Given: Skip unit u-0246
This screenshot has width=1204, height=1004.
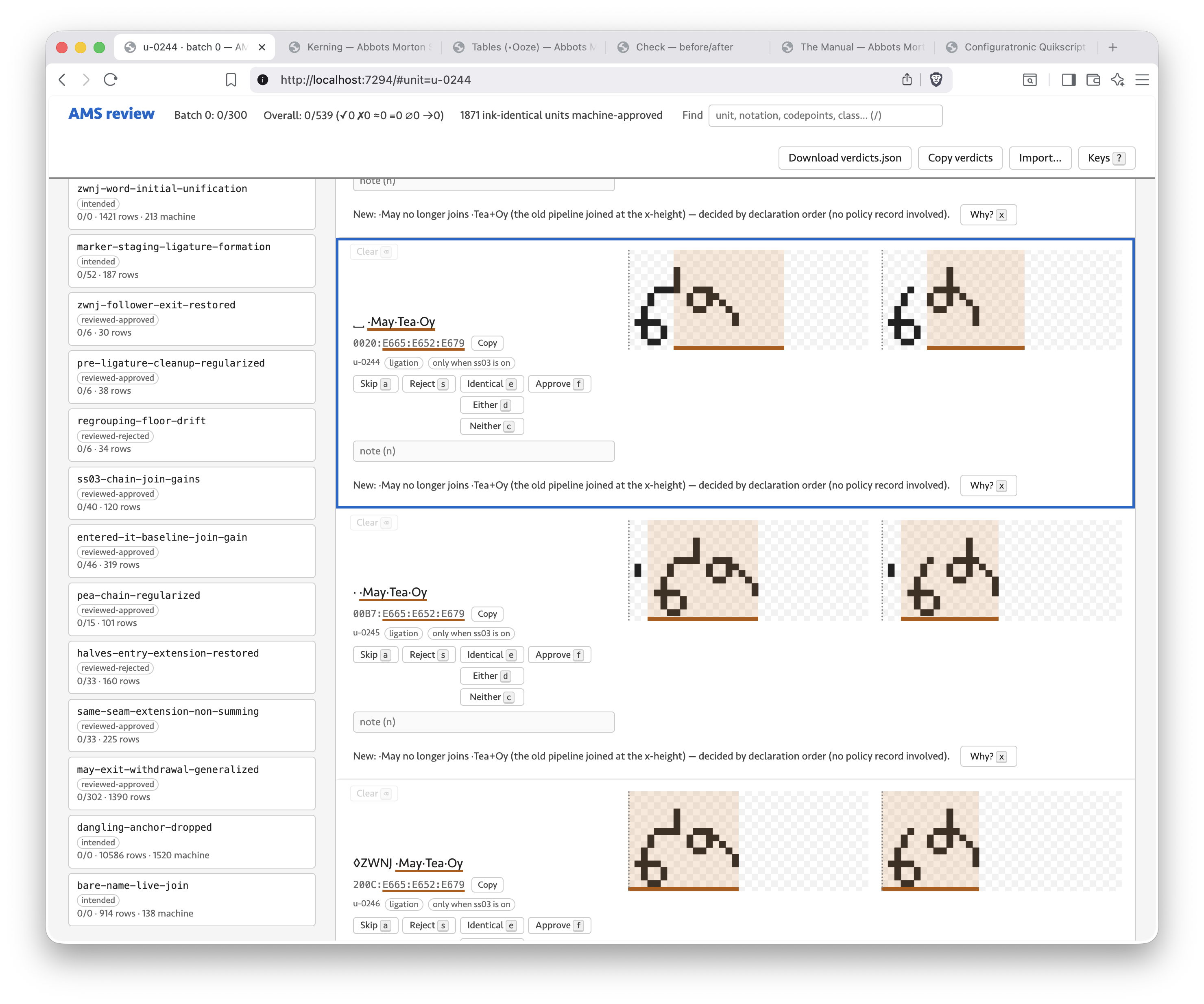Looking at the screenshot, I should pos(375,925).
